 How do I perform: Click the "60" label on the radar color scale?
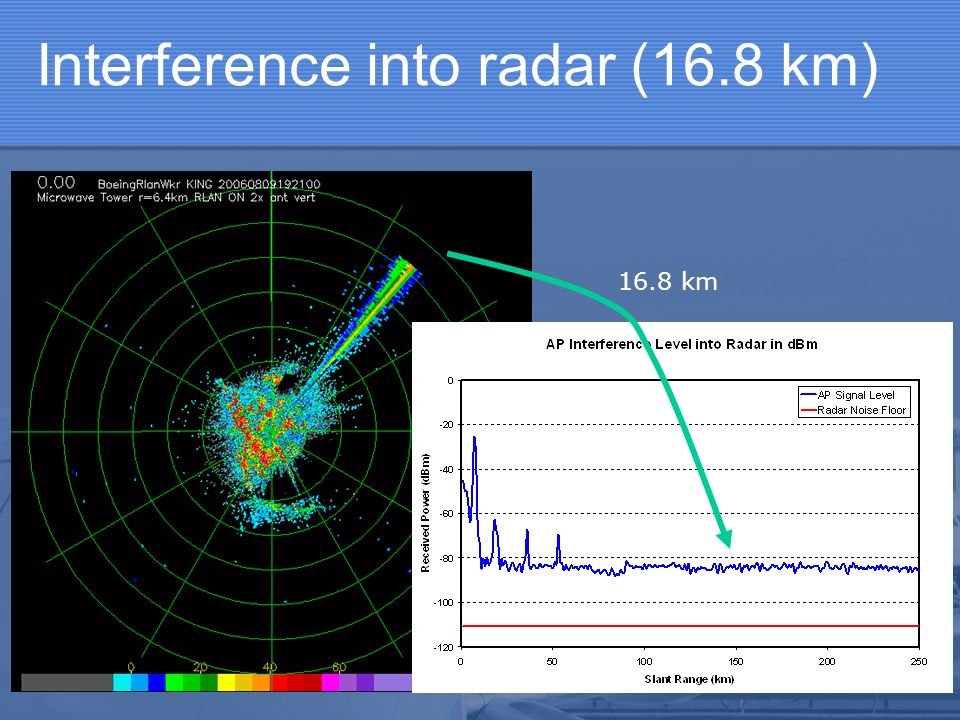pyautogui.click(x=339, y=667)
